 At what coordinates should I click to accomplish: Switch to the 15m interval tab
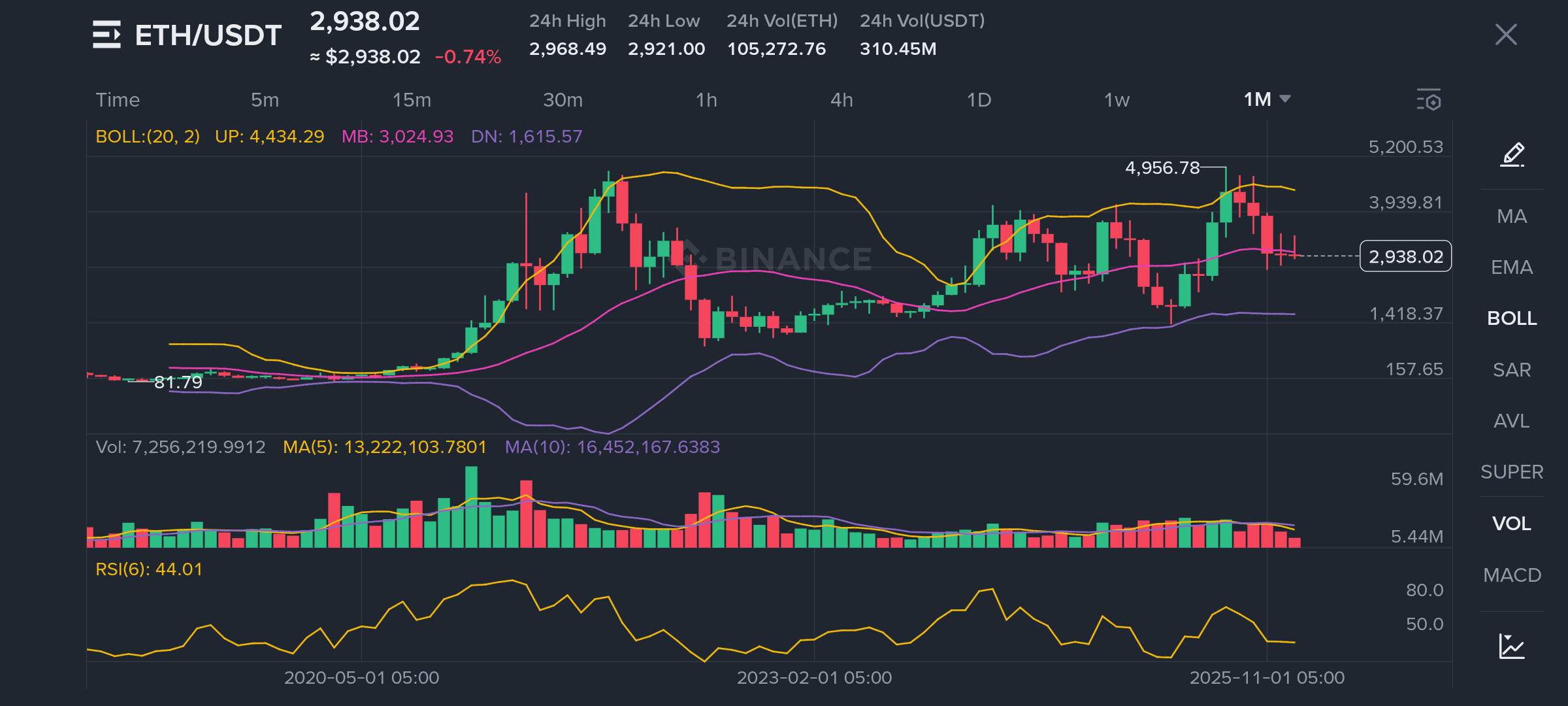[412, 100]
